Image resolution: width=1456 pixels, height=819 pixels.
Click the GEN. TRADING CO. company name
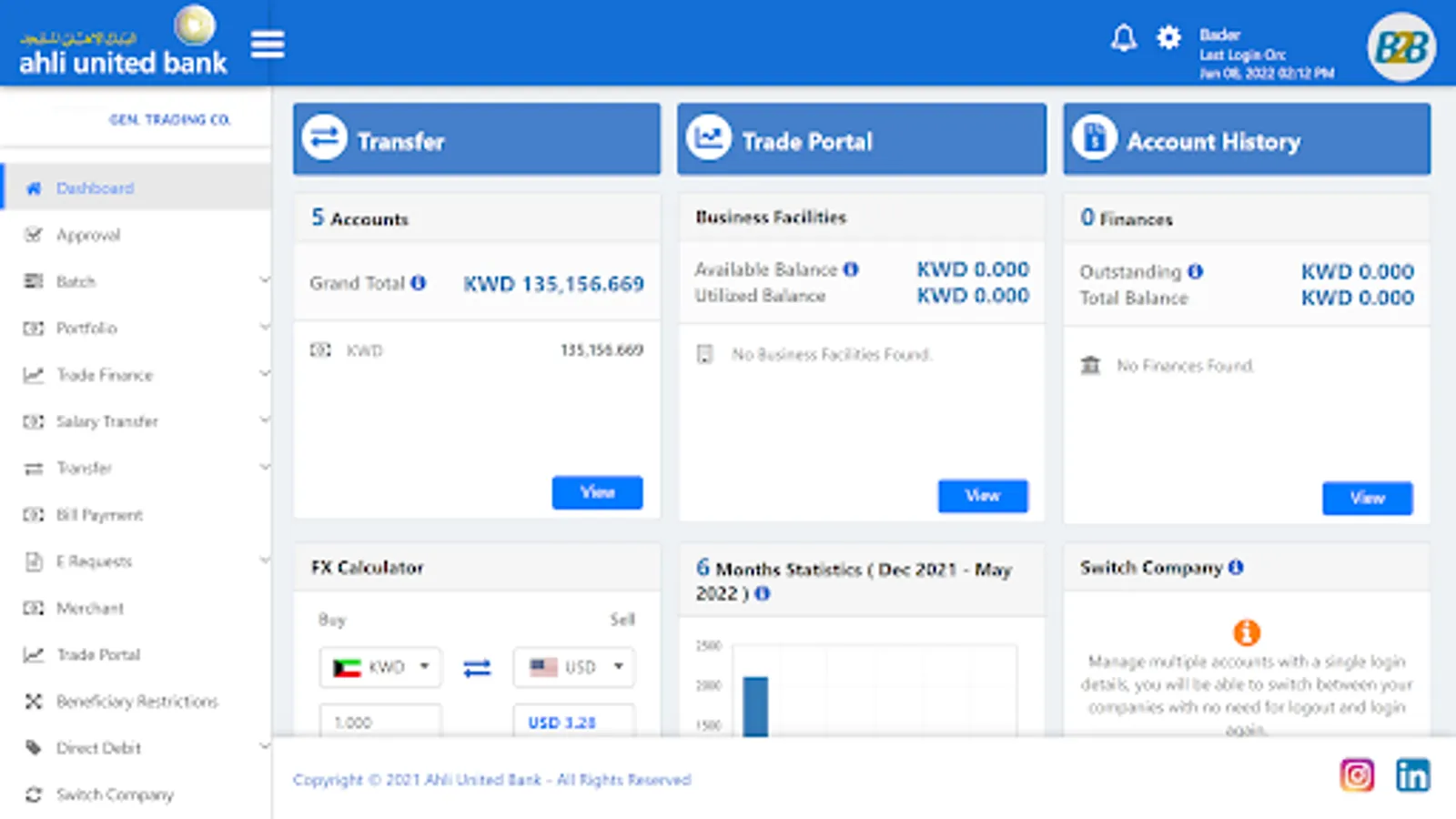point(170,119)
